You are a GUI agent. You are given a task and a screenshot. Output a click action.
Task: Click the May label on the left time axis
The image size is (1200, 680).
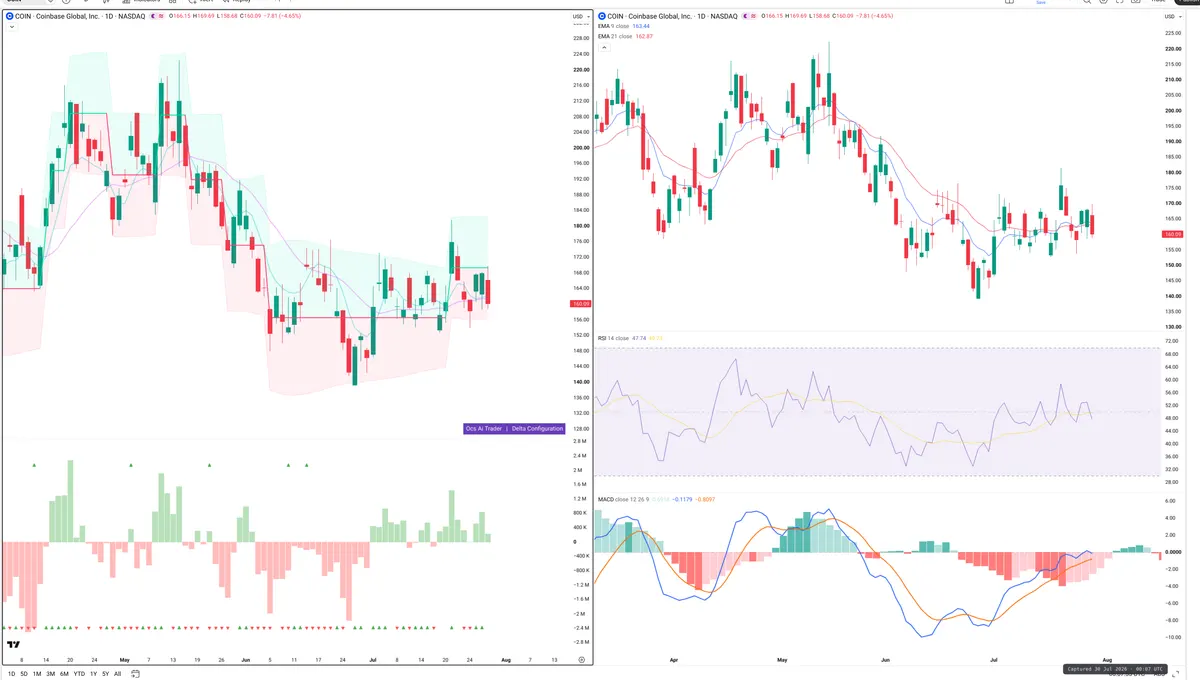click(124, 660)
